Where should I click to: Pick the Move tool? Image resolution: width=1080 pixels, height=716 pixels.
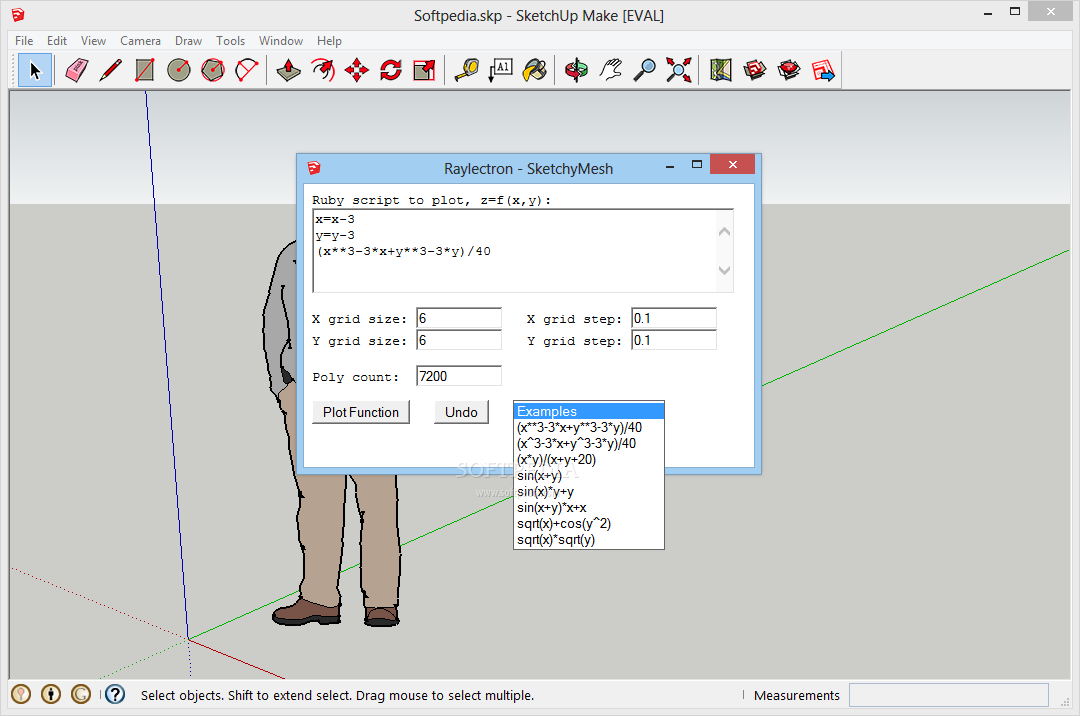pyautogui.click(x=357, y=70)
